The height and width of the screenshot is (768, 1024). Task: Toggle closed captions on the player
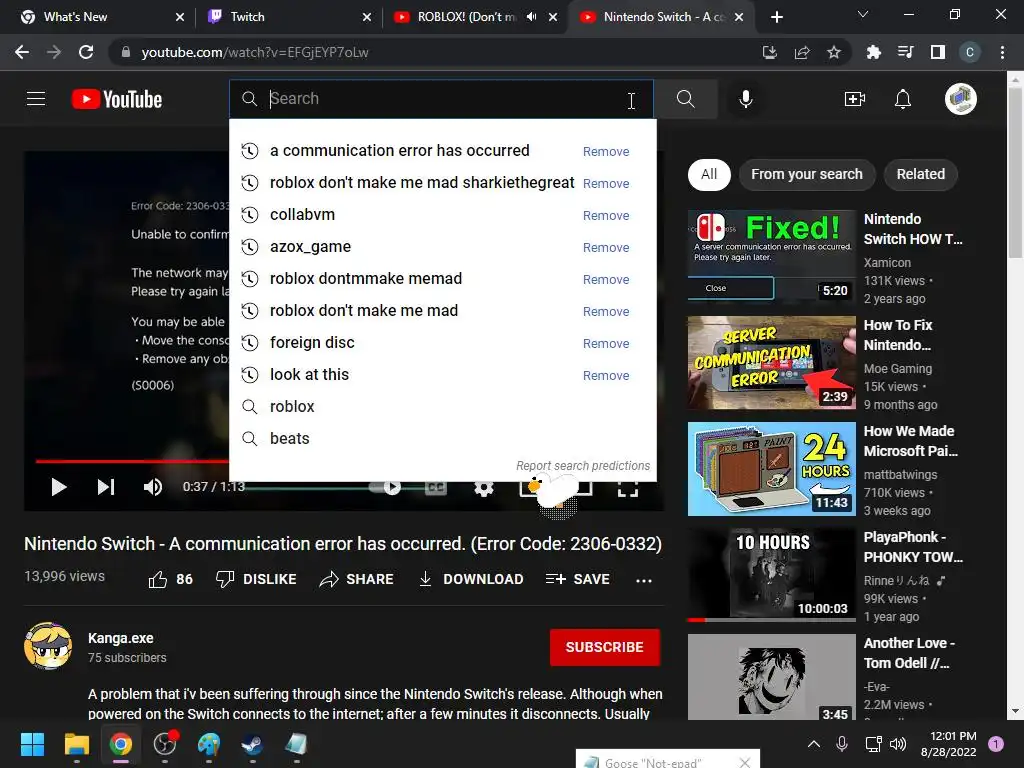pyautogui.click(x=436, y=487)
